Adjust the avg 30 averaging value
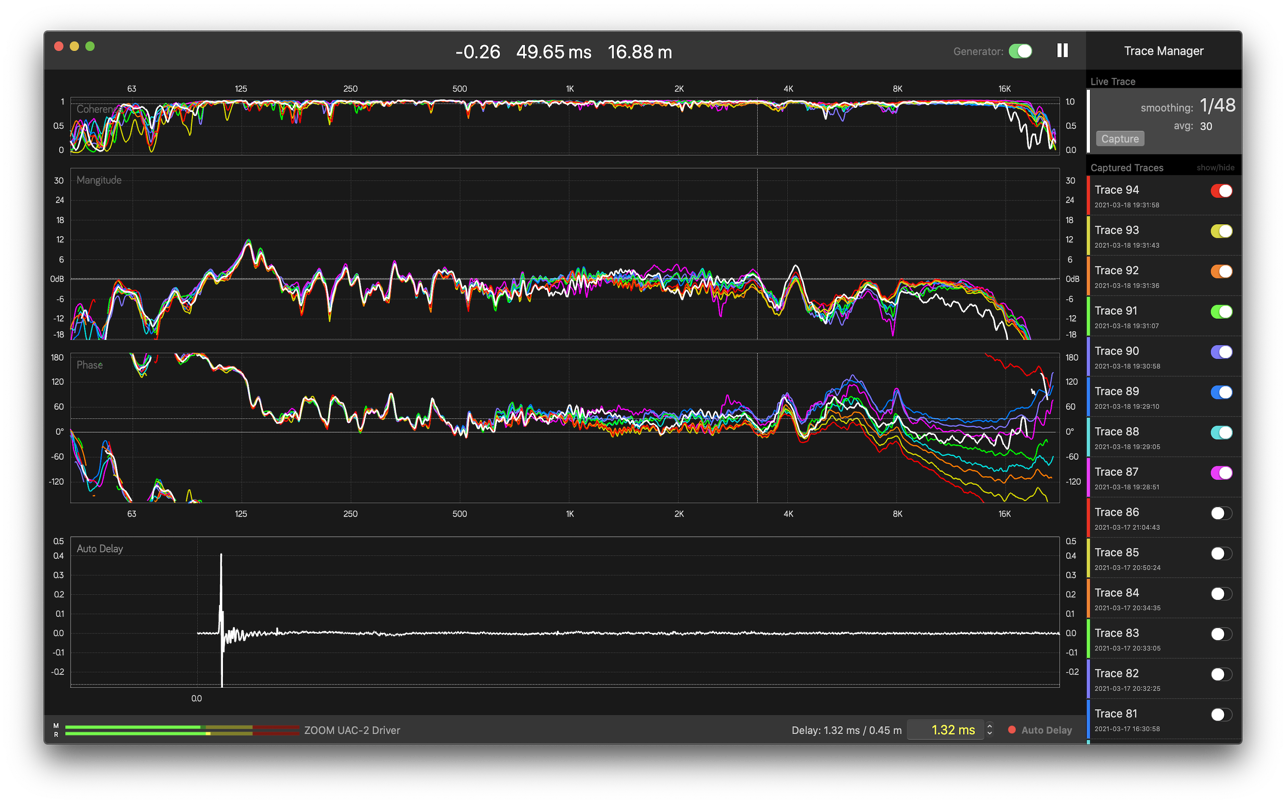This screenshot has height=804, width=1286. [x=1206, y=127]
